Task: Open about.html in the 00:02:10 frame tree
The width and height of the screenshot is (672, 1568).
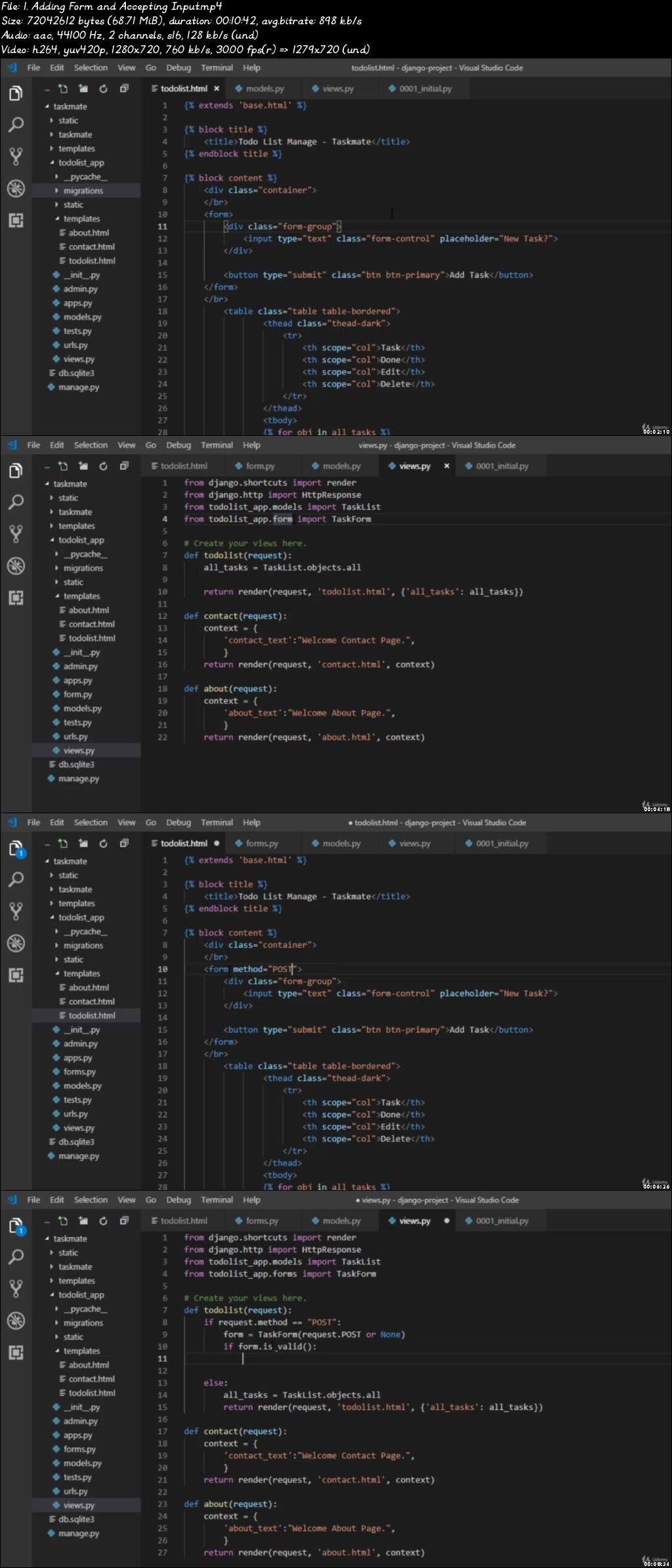Action: point(89,233)
